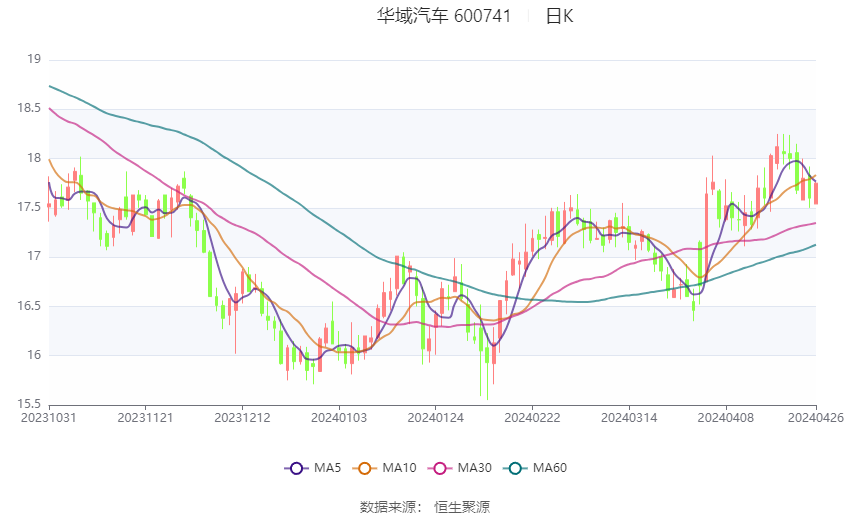This screenshot has height=517, width=850.
Task: Click the 20240103 x-axis date label
Action: [339, 418]
